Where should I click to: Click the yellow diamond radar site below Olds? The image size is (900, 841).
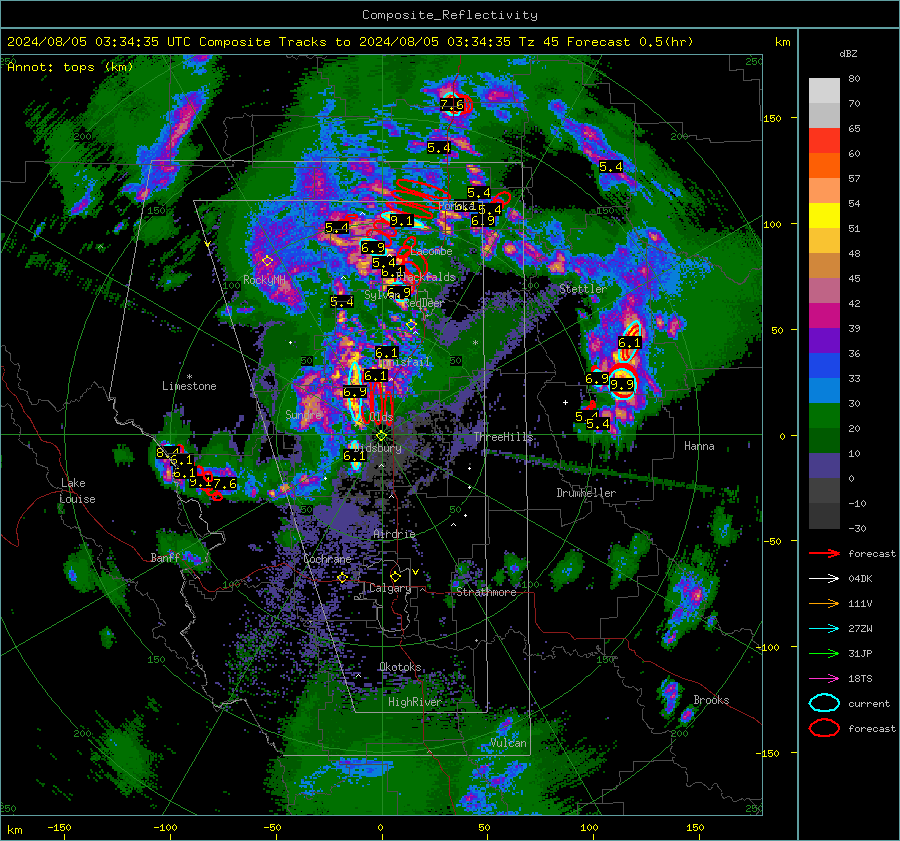381,436
